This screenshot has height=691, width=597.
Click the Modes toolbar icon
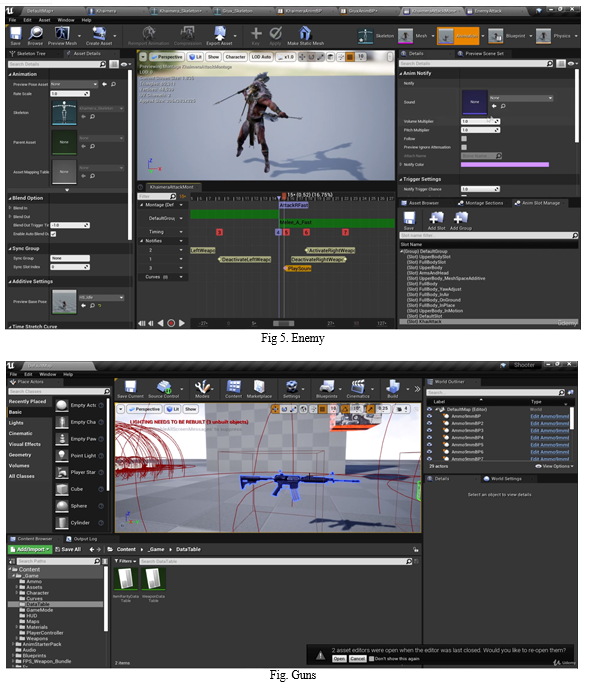tap(202, 386)
